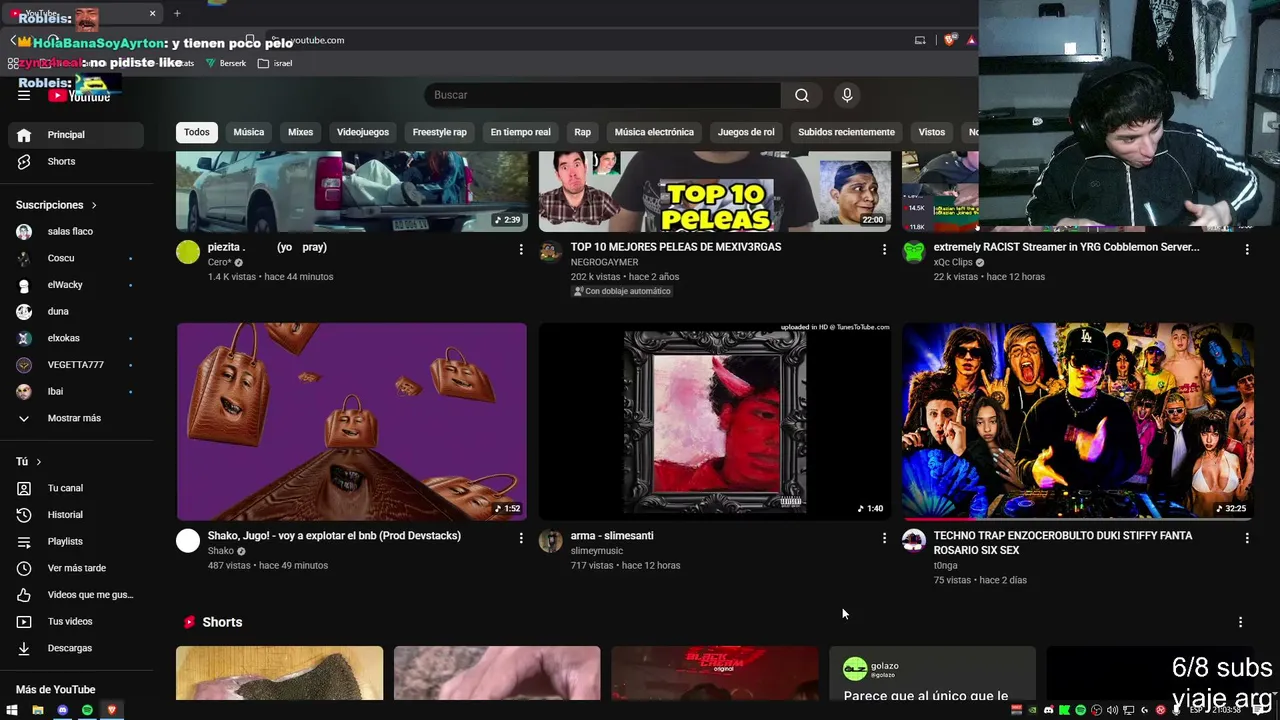Select the Música electrónica filter chip
This screenshot has height=720, width=1280.
coord(654,132)
